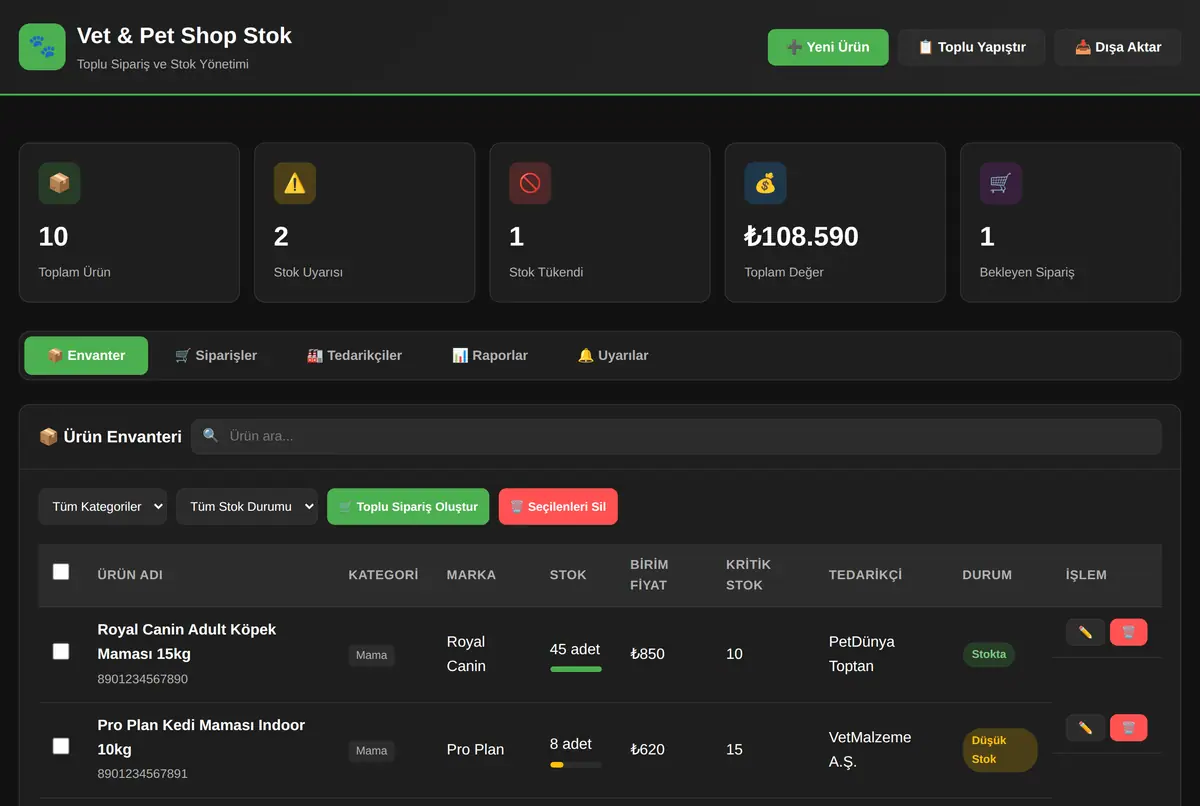Switch to the Envanter tab
The image size is (1200, 806).
pyautogui.click(x=86, y=356)
